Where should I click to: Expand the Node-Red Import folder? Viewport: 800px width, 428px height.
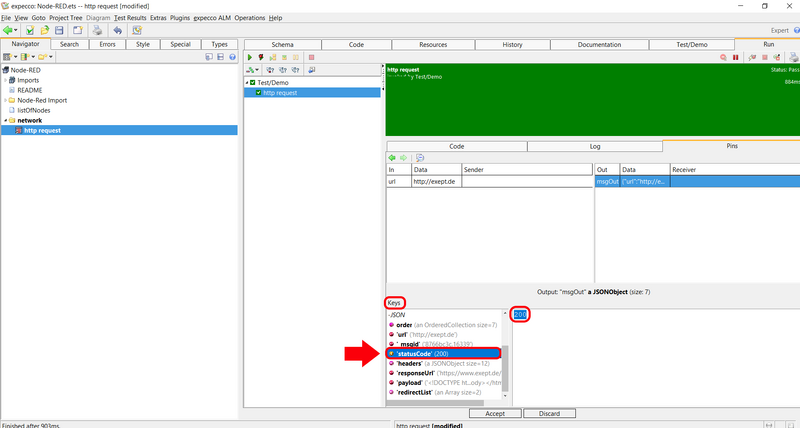tap(4, 100)
